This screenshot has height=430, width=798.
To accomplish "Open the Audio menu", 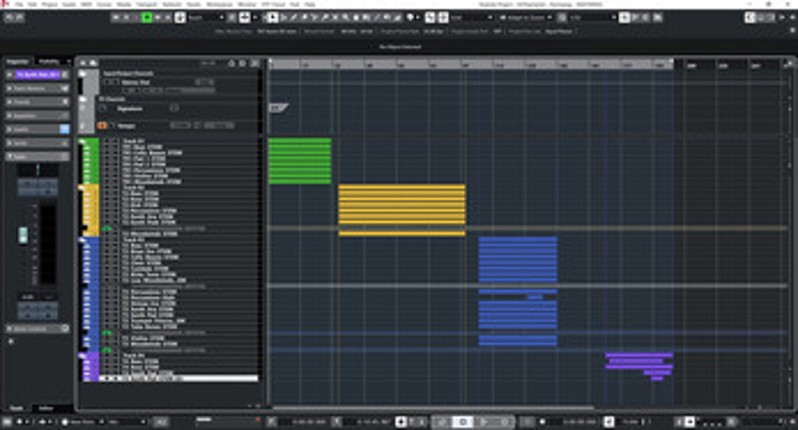I will [x=69, y=4].
